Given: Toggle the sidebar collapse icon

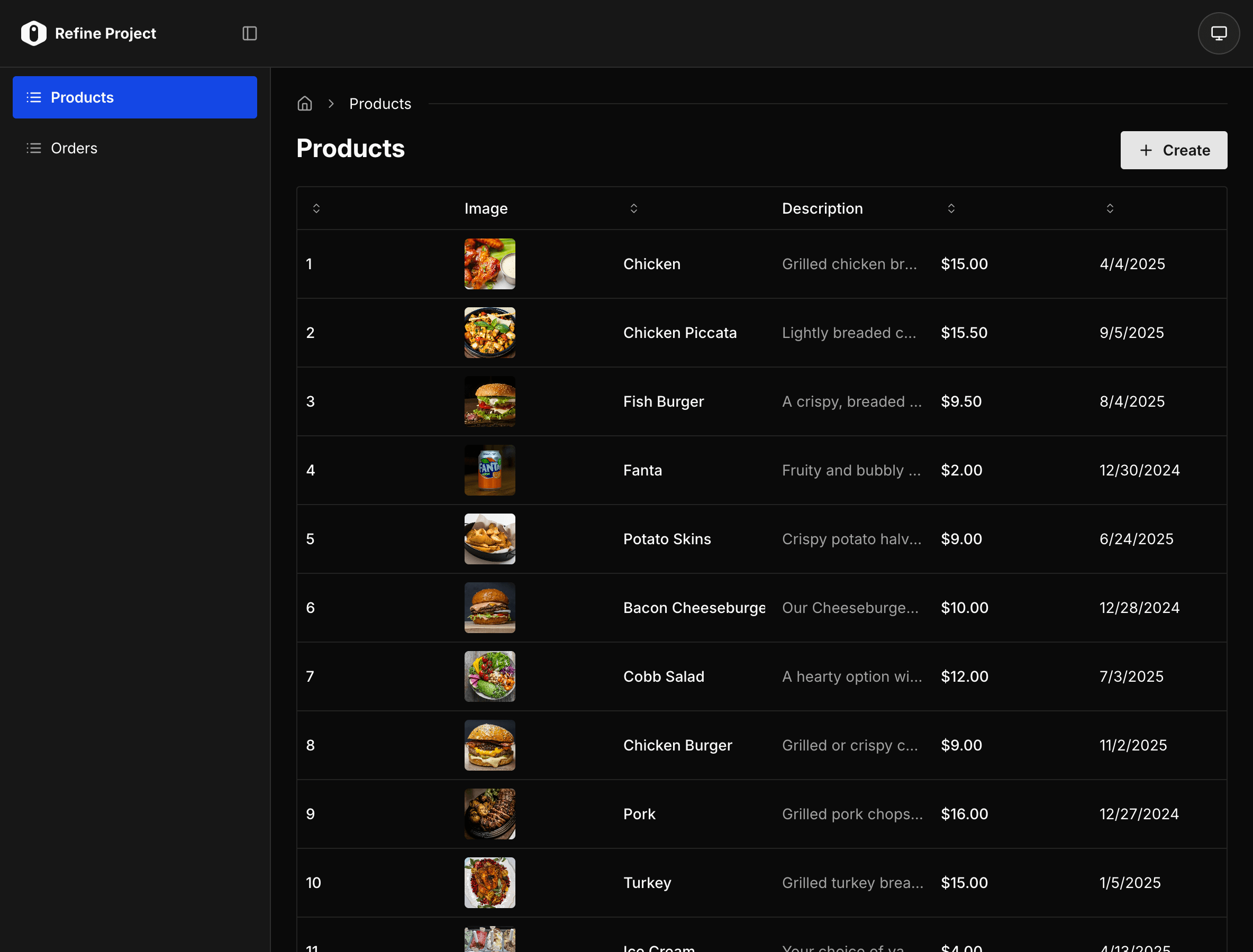Looking at the screenshot, I should [x=249, y=33].
